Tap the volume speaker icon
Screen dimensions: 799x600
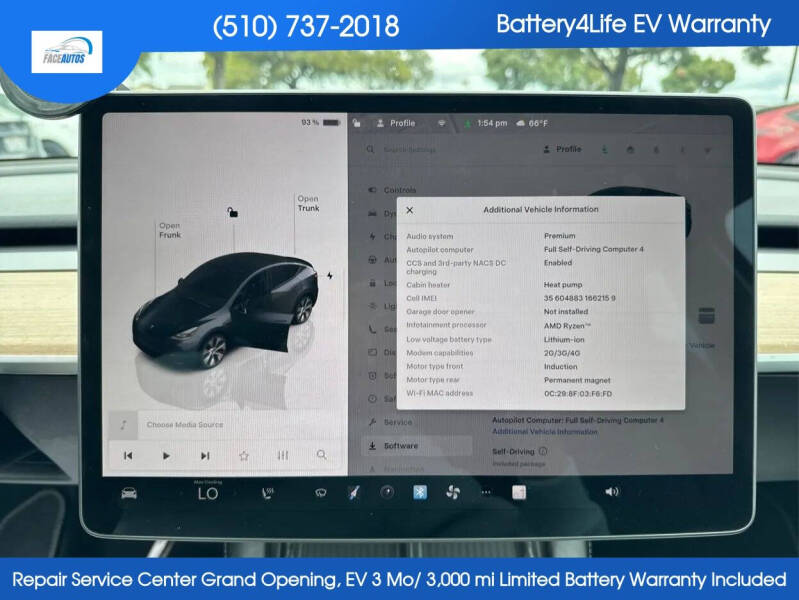coord(612,491)
